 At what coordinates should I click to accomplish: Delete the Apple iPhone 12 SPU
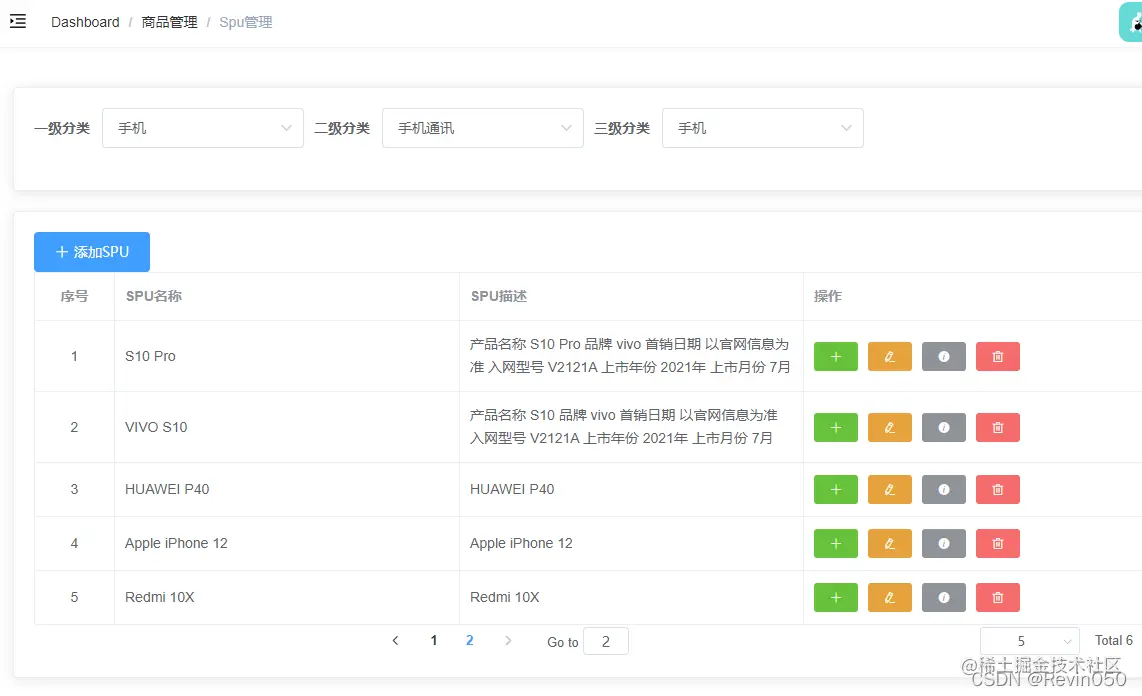(997, 543)
